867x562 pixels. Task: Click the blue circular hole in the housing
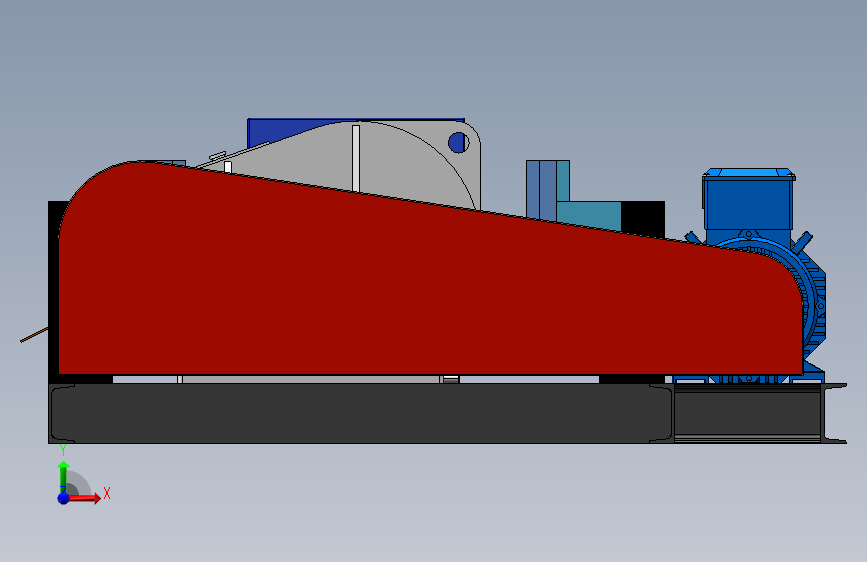pos(458,143)
